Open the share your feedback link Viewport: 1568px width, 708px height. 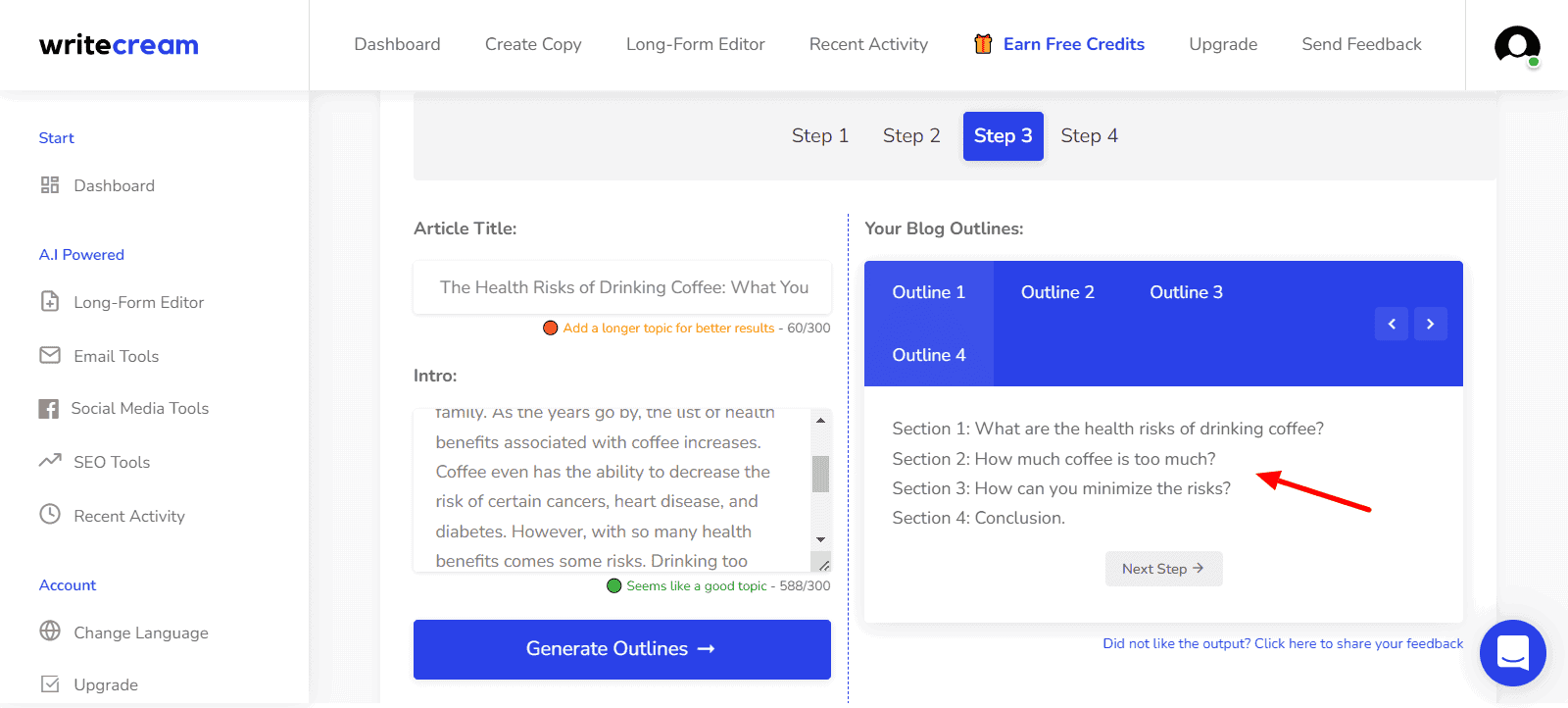1283,643
